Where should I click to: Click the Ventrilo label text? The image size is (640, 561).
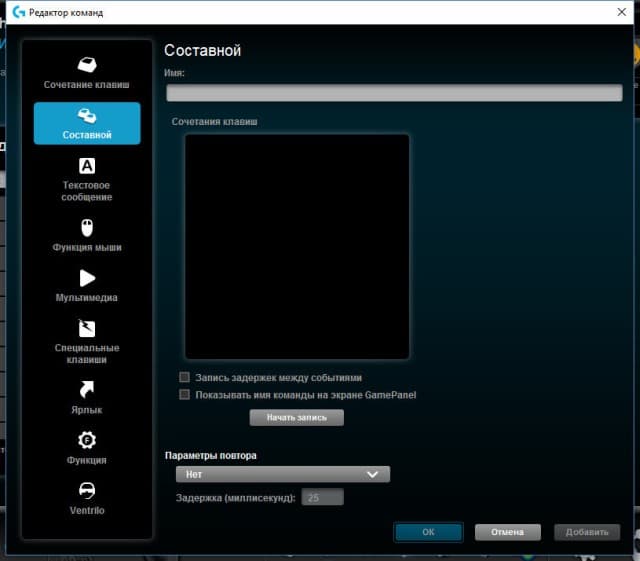tap(87, 510)
